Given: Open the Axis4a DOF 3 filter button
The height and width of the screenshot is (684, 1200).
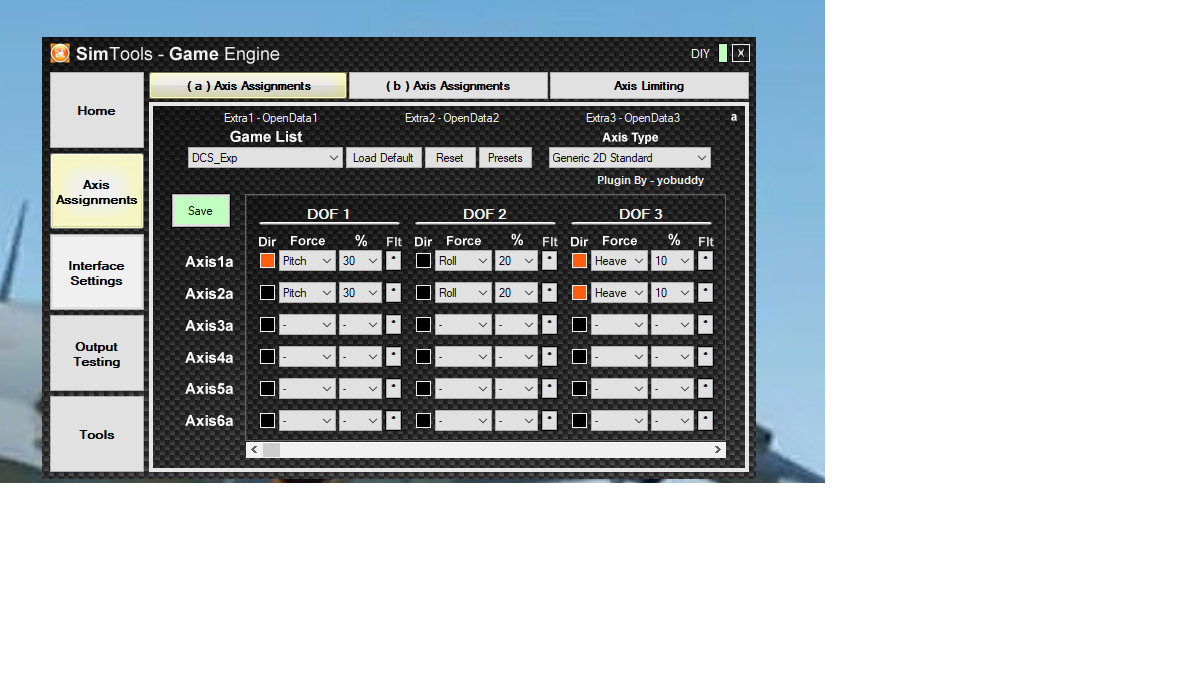Looking at the screenshot, I should pyautogui.click(x=705, y=357).
